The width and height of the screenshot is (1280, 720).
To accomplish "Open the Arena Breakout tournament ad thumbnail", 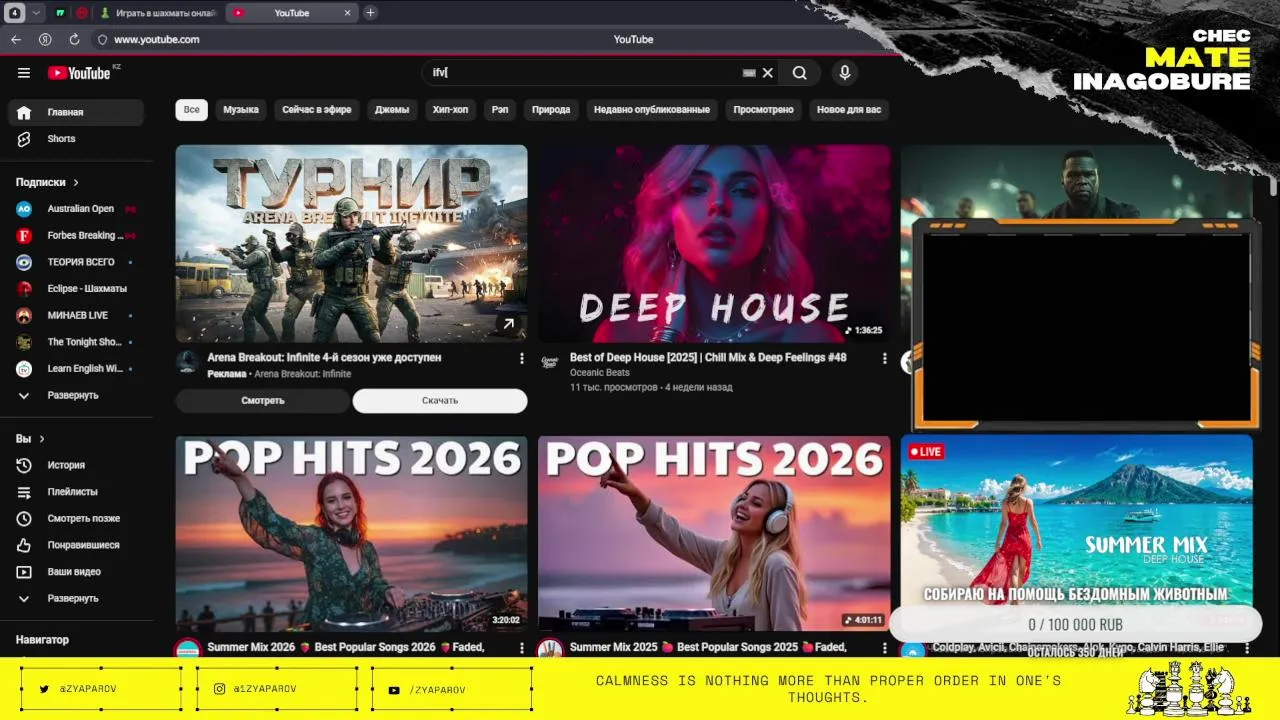I will [x=351, y=244].
